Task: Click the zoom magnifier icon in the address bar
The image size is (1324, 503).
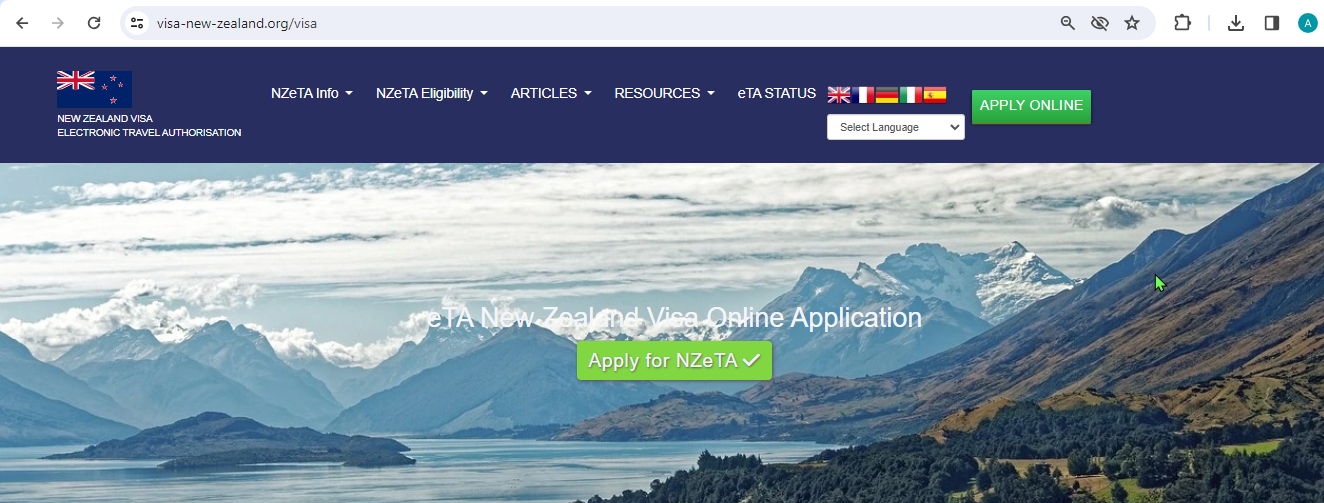Action: point(1068,23)
